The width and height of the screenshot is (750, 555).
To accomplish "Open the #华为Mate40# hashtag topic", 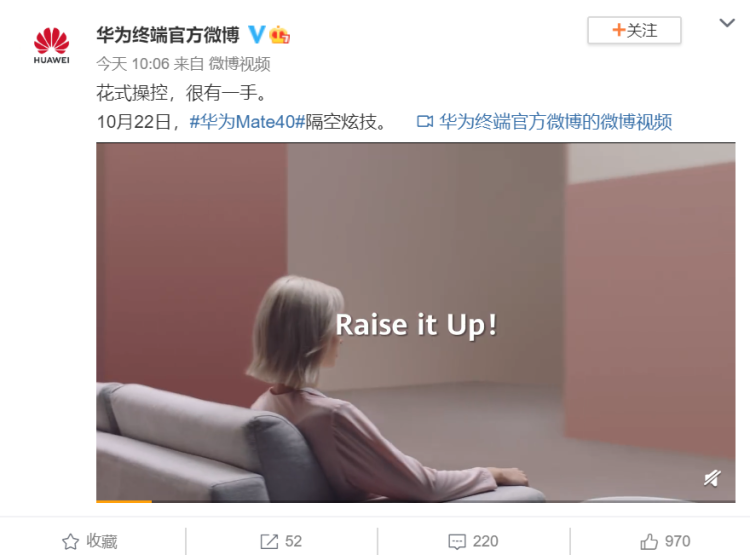I will [x=247, y=122].
